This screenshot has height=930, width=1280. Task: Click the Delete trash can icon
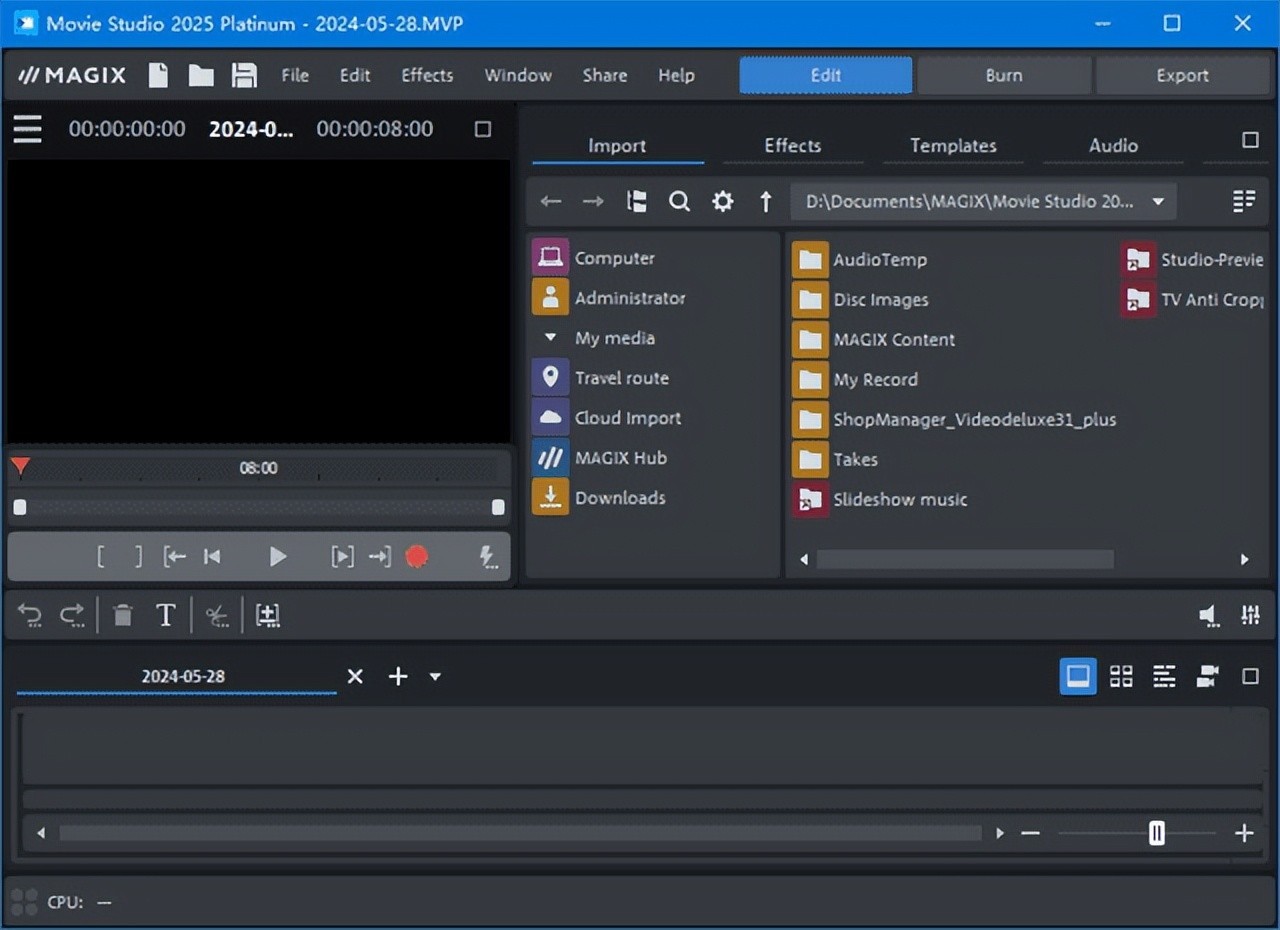pos(123,616)
